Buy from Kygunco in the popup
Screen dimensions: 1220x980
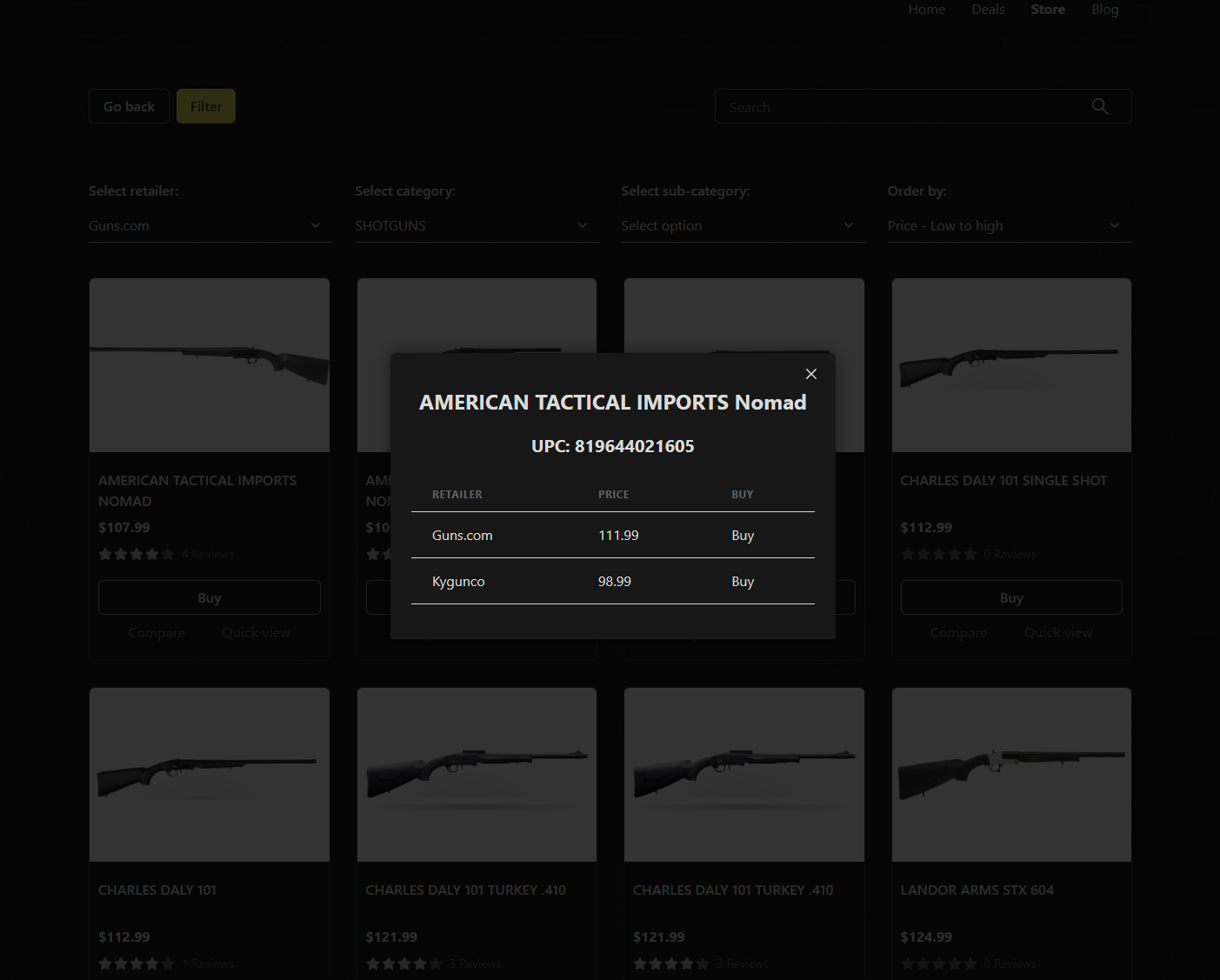pos(743,582)
